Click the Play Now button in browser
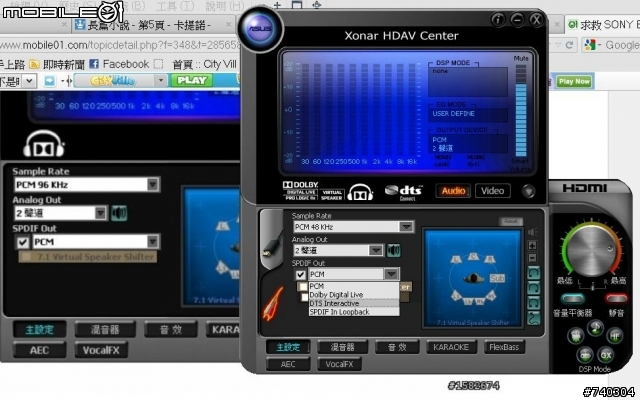This screenshot has width=640, height=400. coord(574,81)
